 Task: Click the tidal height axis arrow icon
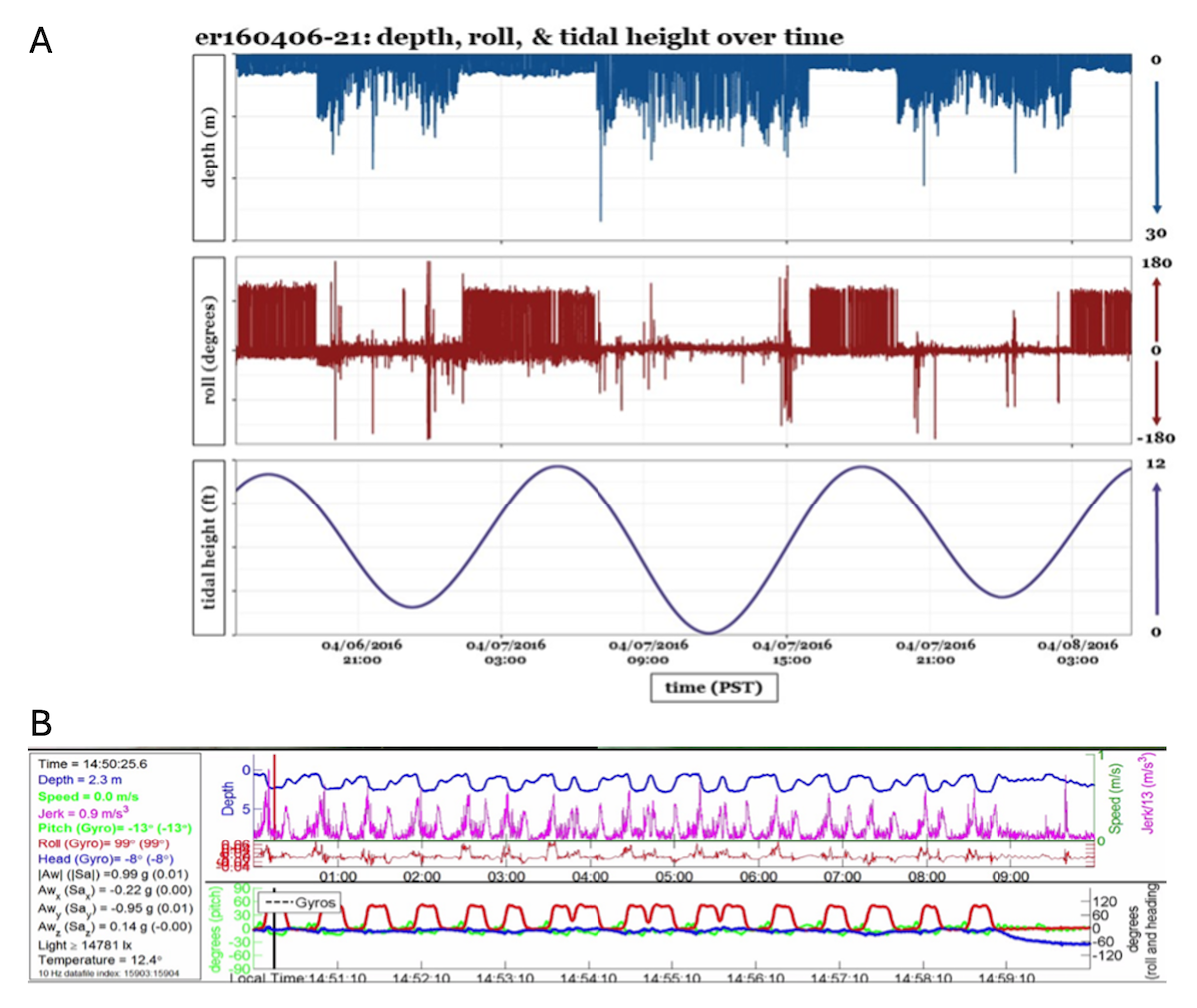coord(1157,548)
